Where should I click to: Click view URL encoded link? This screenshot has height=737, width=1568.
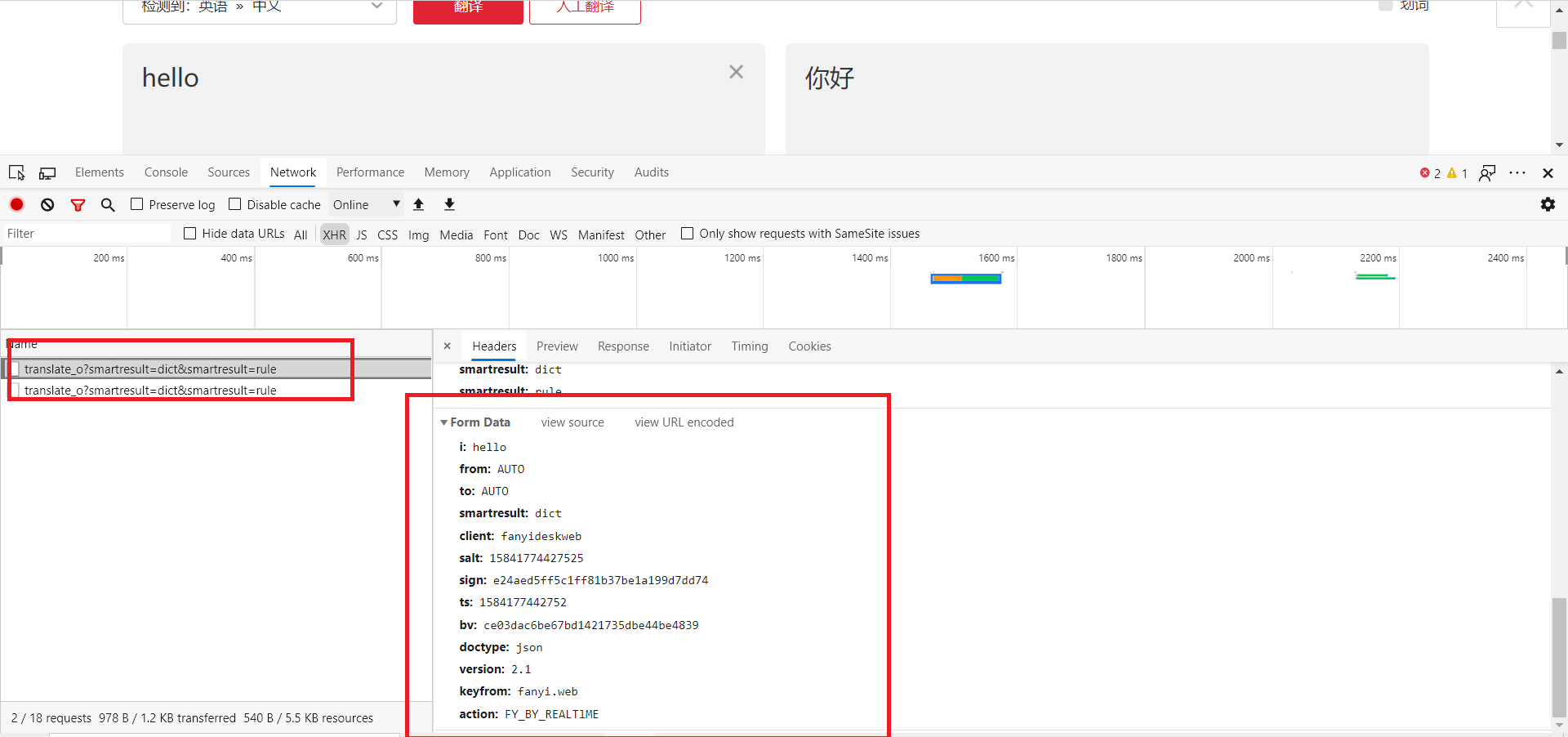tap(684, 422)
